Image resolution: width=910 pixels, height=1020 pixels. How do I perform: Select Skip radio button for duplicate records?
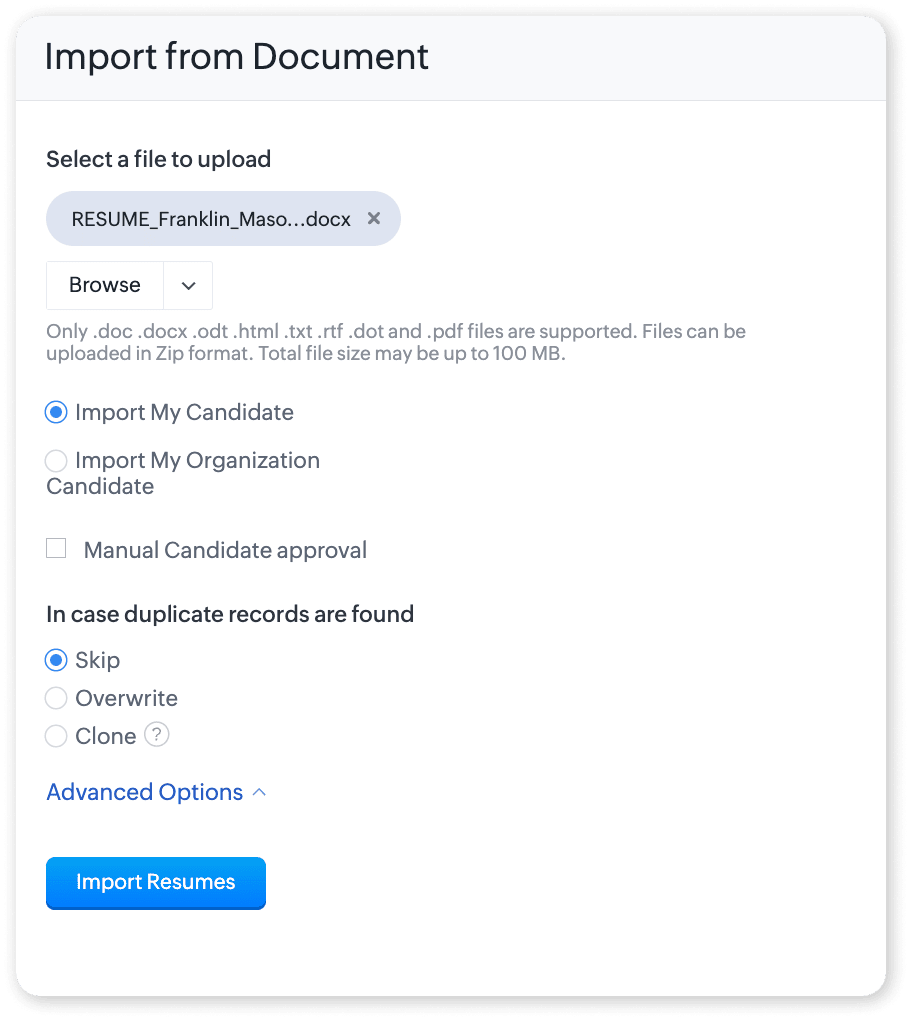56,660
